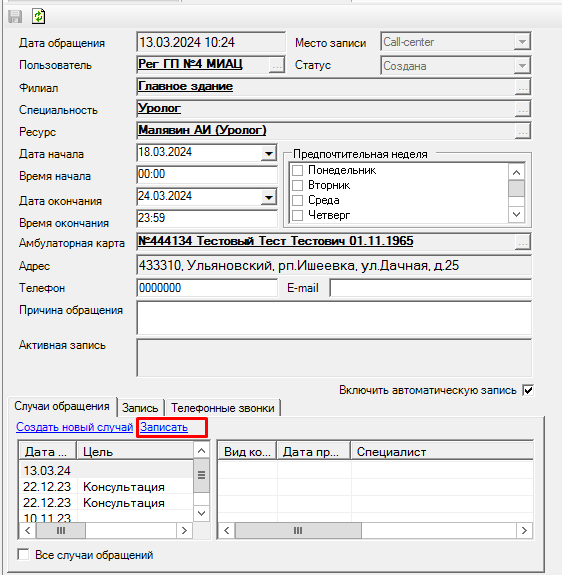Expand the Дата окончания date dropdown
The width and height of the screenshot is (562, 575).
[269, 197]
